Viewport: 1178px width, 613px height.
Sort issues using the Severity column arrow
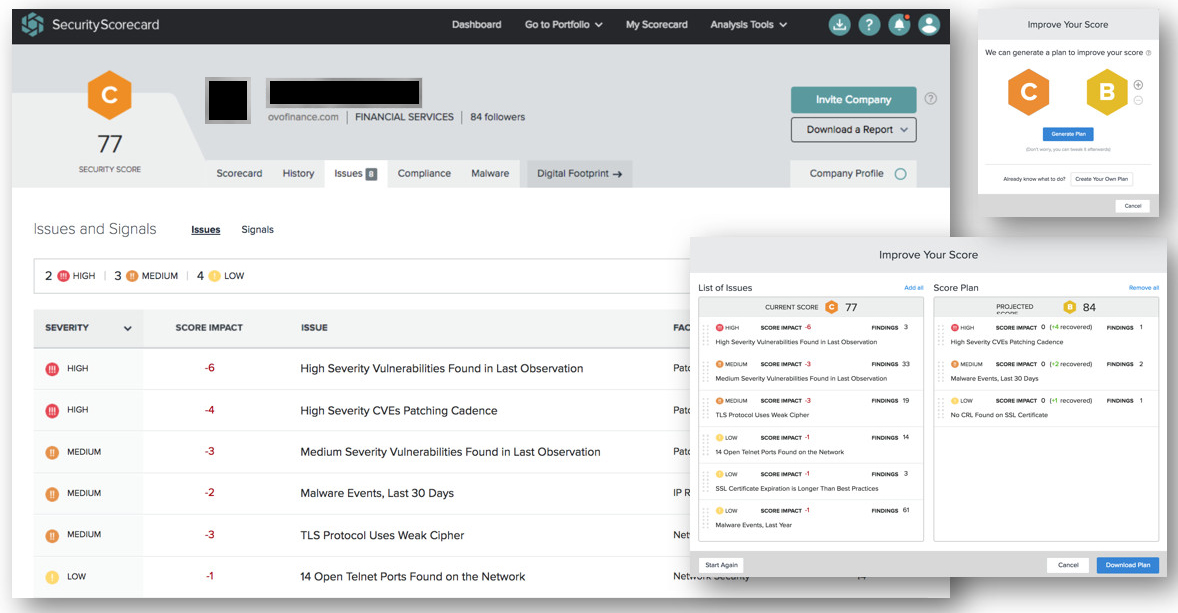(128, 328)
